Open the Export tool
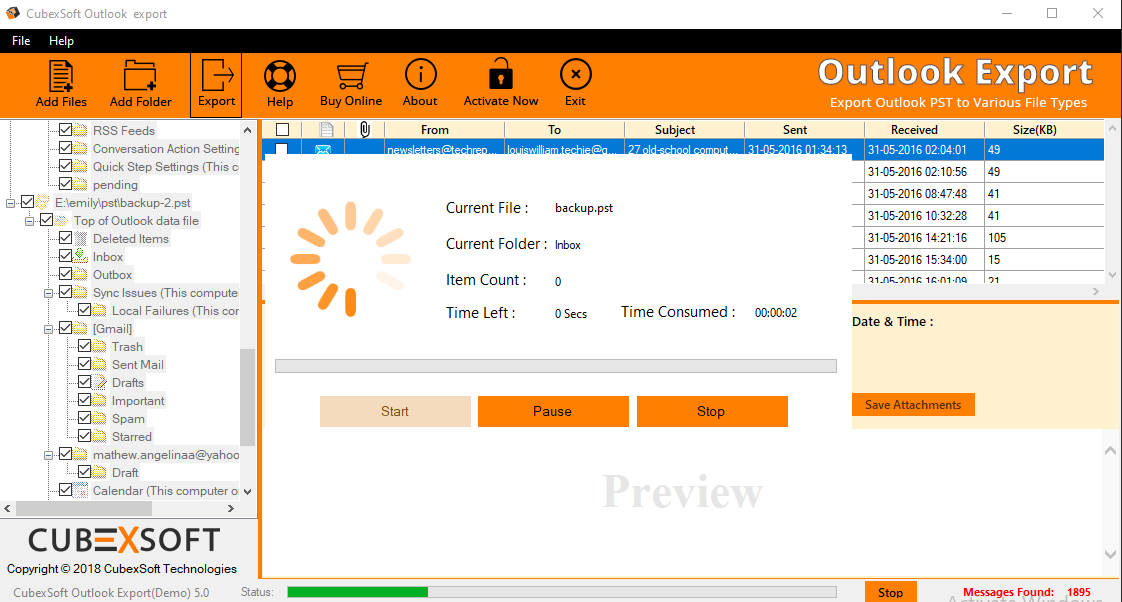The image size is (1122, 602). click(x=216, y=84)
